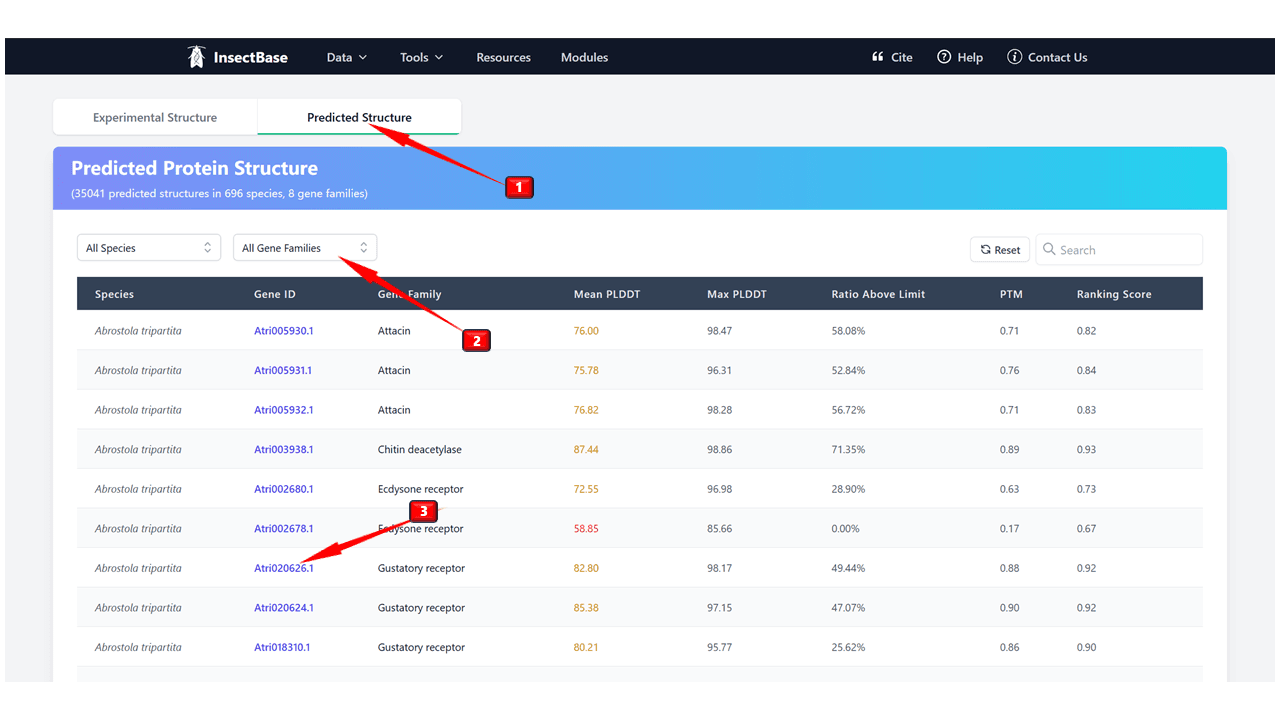
Task: Open gene ID Atri005932.1
Action: click(283, 410)
